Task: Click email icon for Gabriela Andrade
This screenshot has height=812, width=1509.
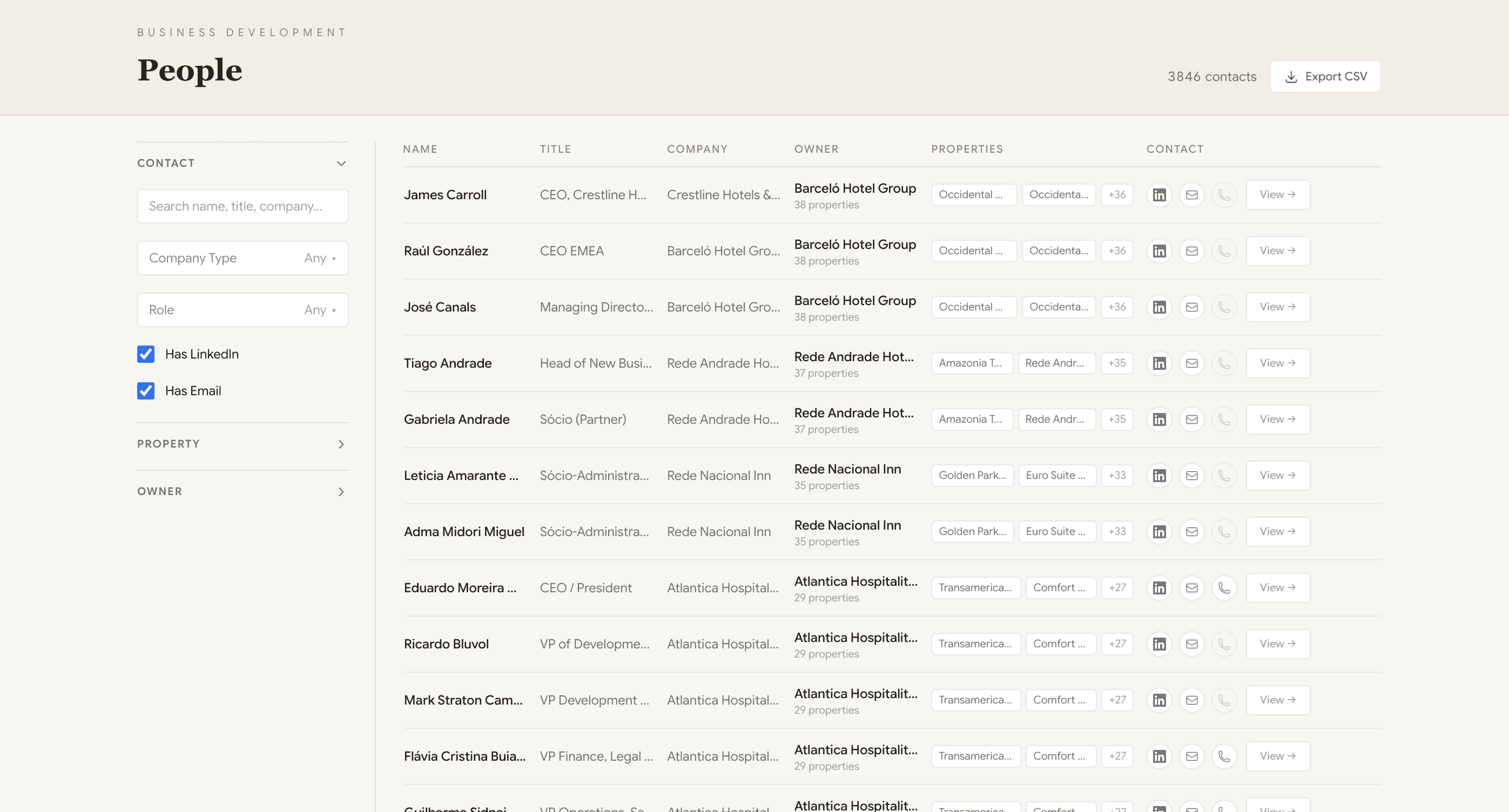Action: click(1191, 419)
